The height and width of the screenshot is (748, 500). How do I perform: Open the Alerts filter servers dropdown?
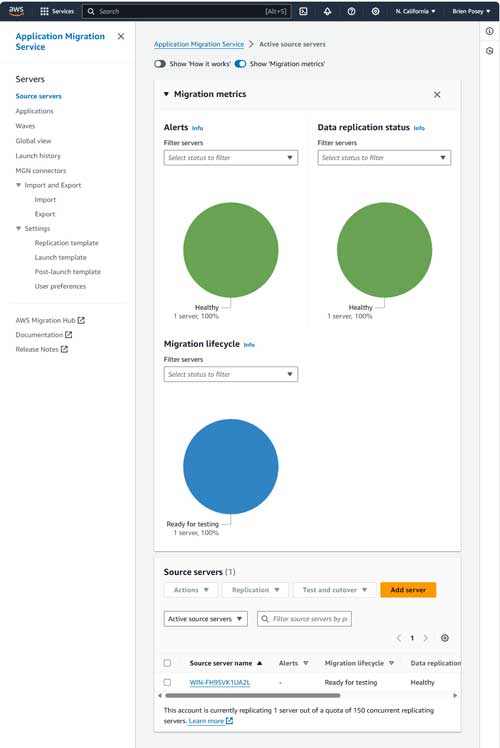(x=231, y=157)
